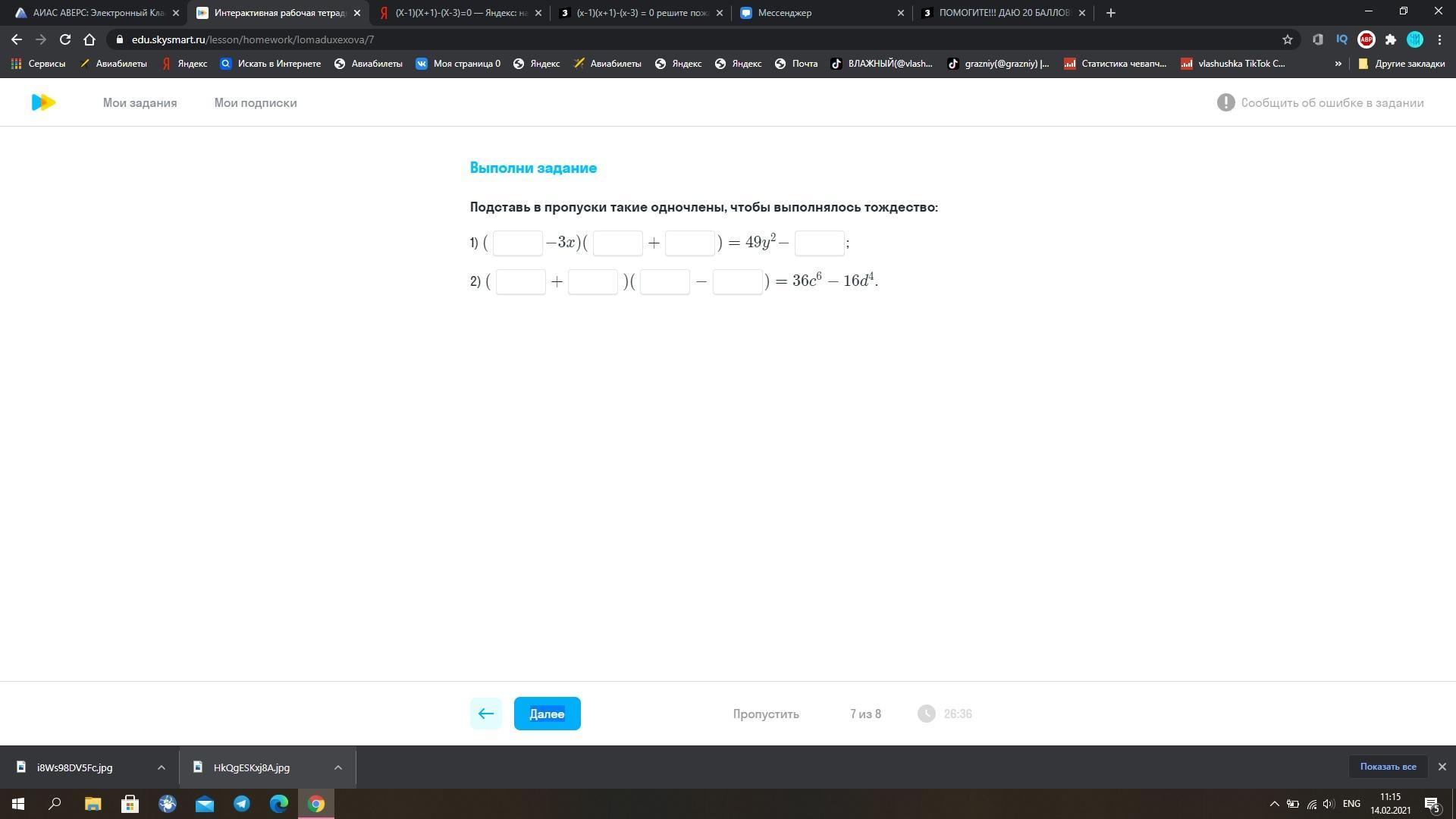
Task: Click the Пропустить link
Action: point(765,714)
